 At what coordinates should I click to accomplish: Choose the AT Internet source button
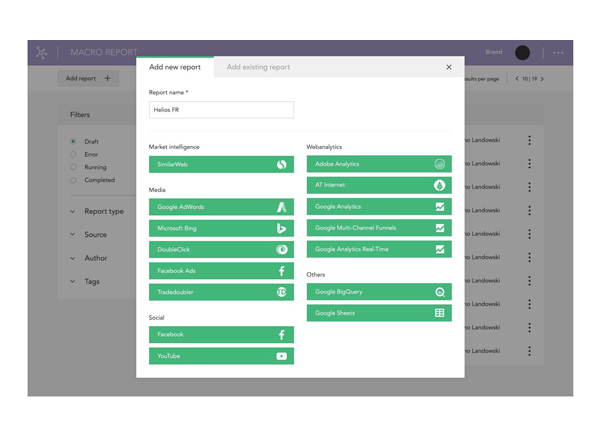click(379, 185)
